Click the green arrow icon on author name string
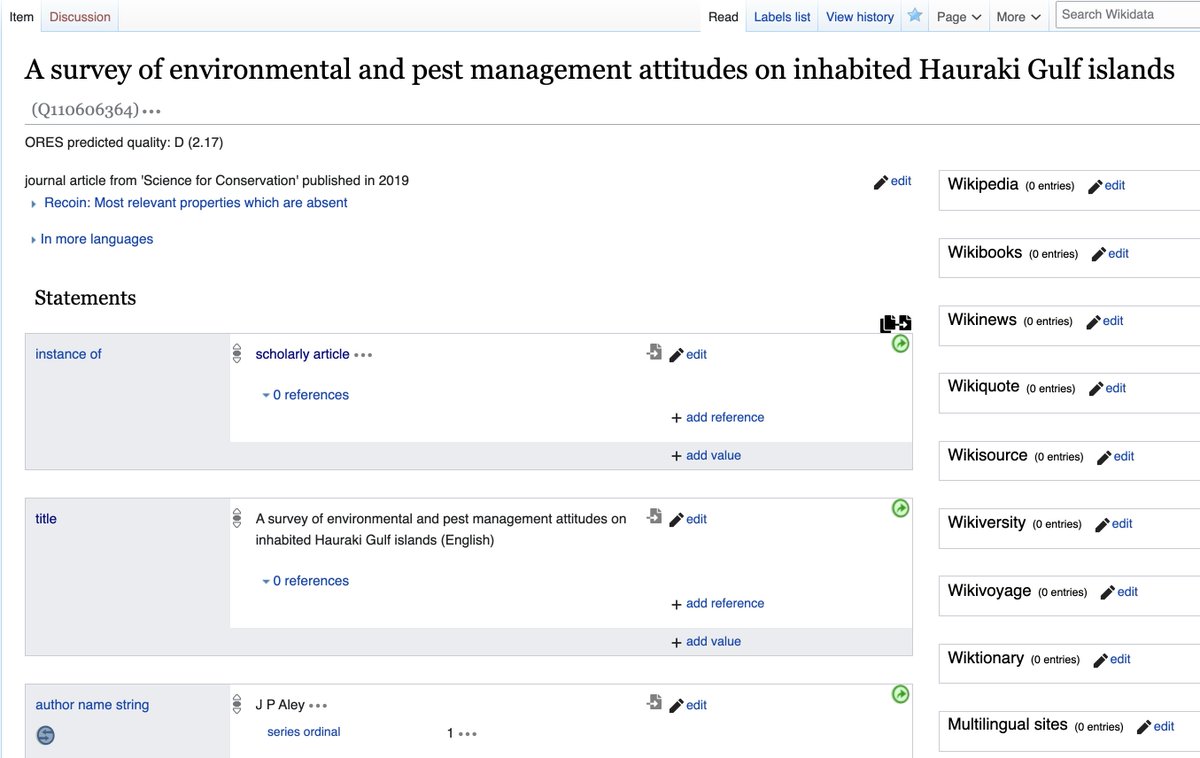This screenshot has width=1200, height=758. point(899,694)
